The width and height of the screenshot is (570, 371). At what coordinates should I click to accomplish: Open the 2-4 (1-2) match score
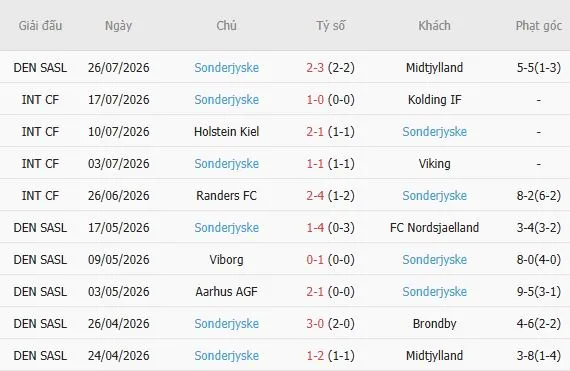point(330,195)
